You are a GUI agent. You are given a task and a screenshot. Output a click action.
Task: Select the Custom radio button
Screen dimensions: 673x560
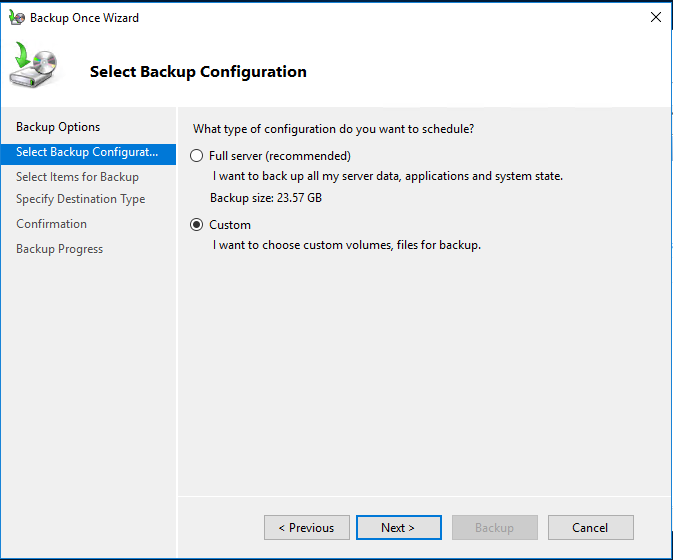coord(197,225)
